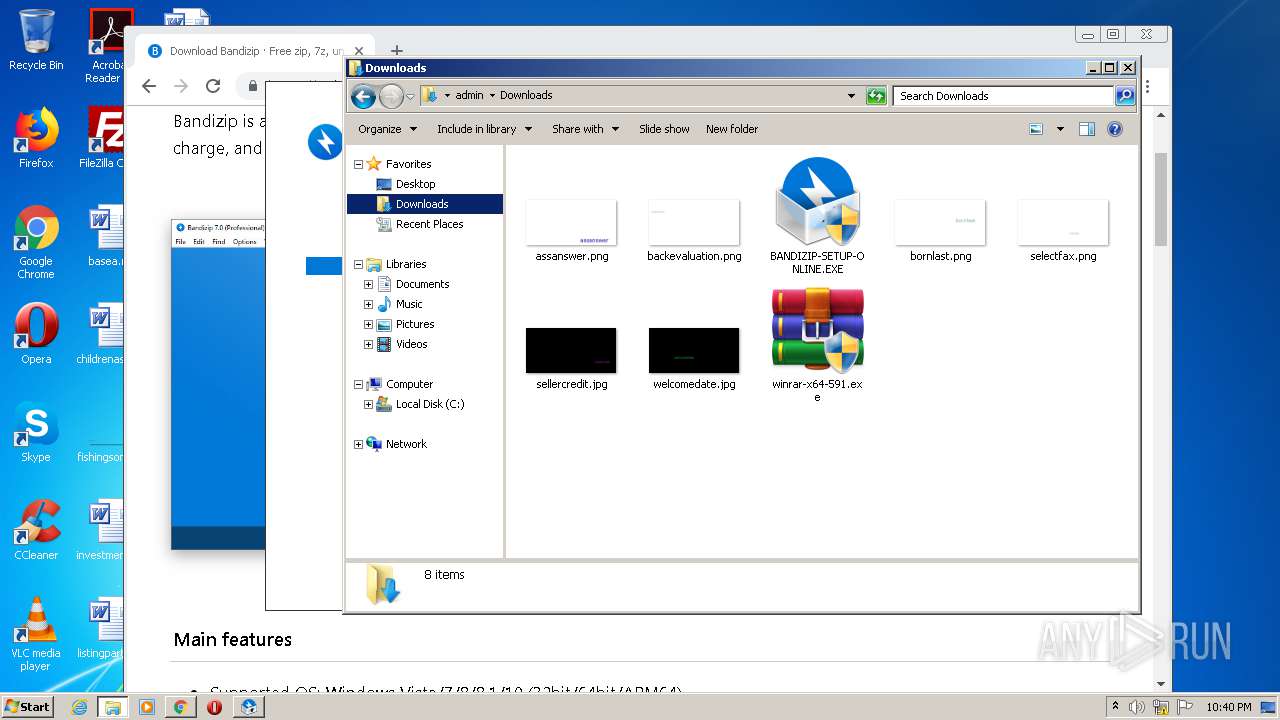Image resolution: width=1280 pixels, height=720 pixels.
Task: Click Opera icon in taskbar
Action: (214, 707)
